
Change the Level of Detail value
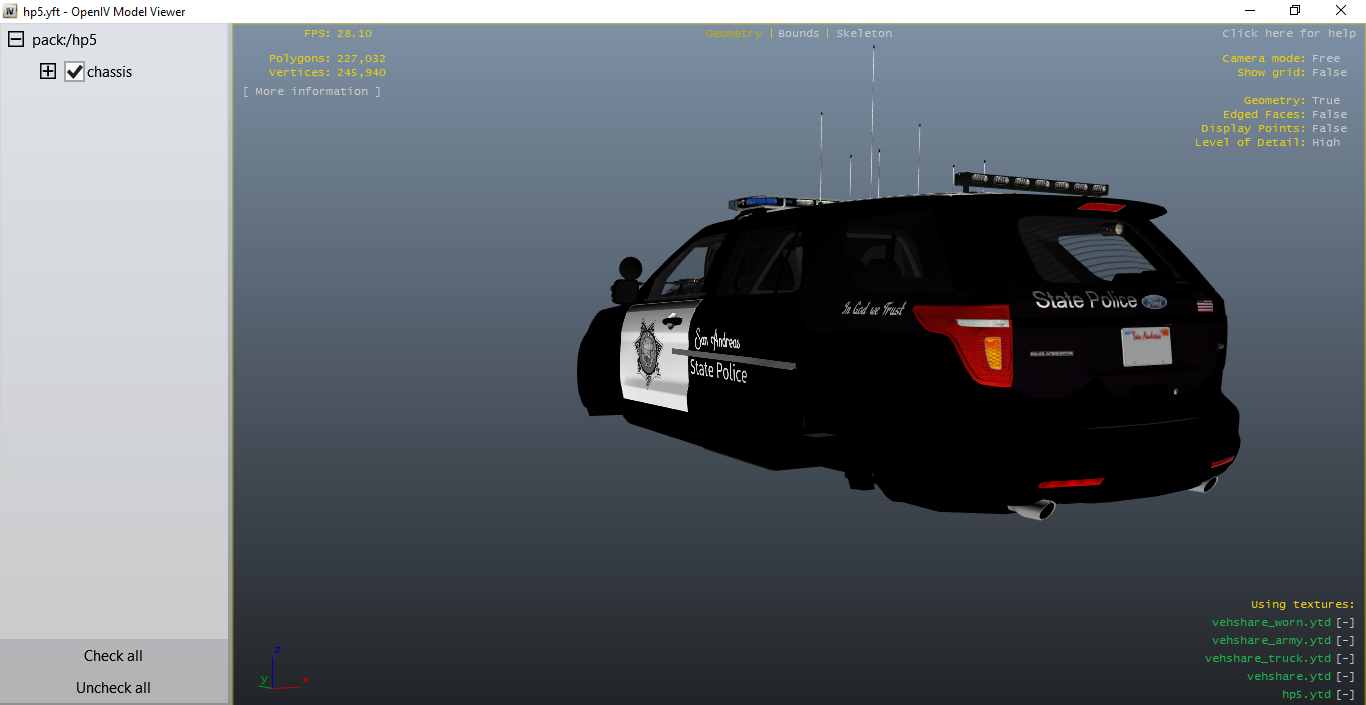click(1326, 143)
